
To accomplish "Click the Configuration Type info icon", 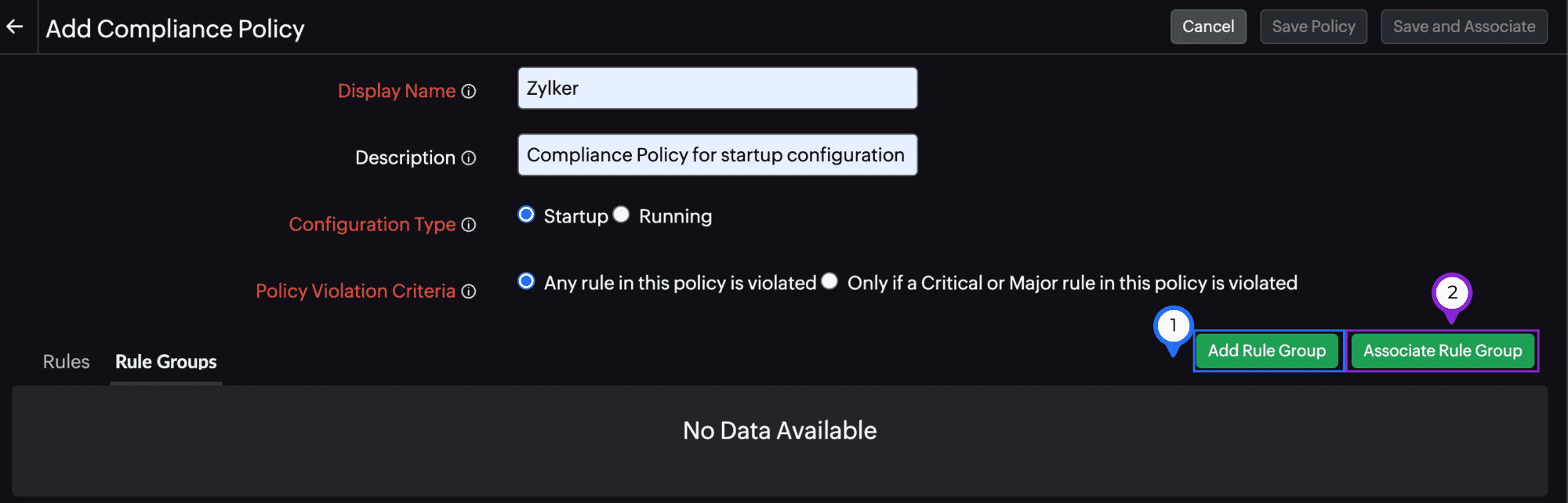I will click(469, 225).
